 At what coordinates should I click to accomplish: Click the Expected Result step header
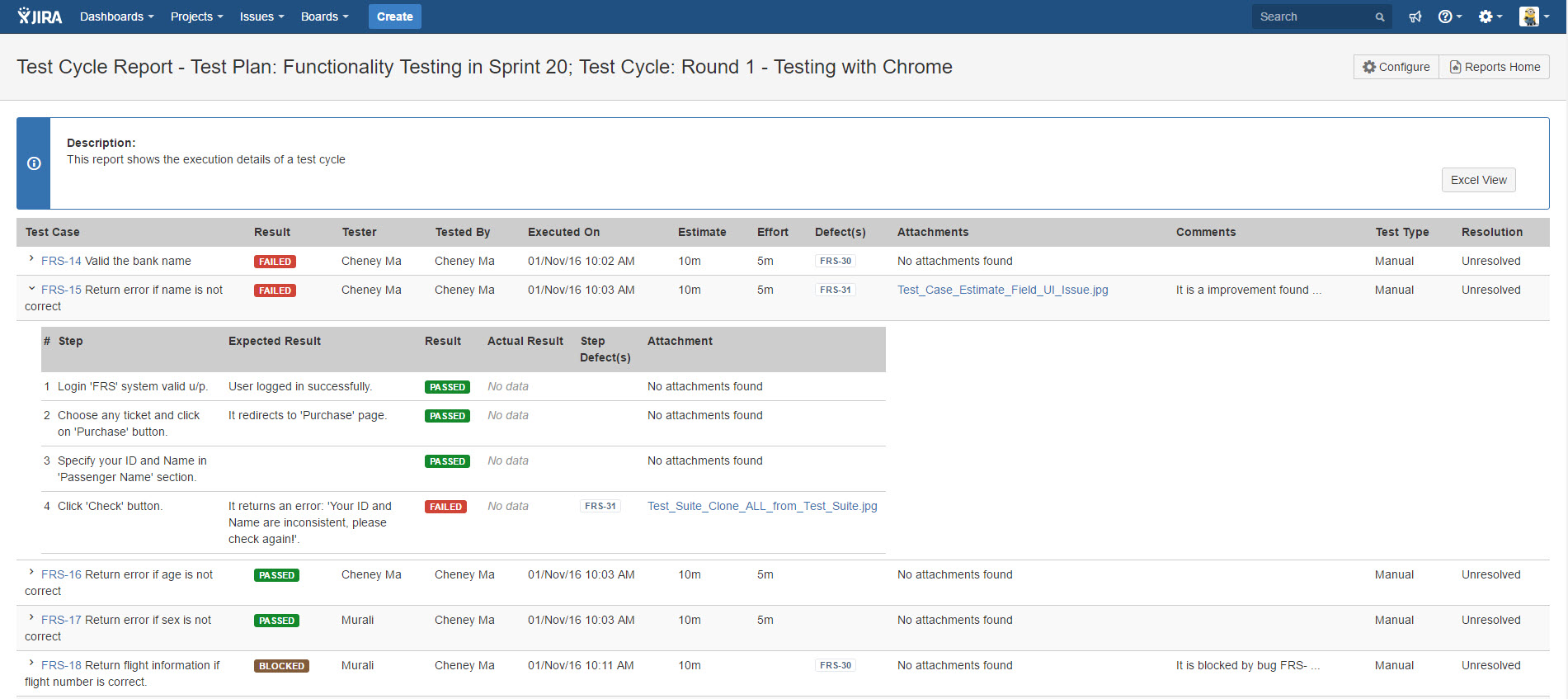click(x=275, y=341)
